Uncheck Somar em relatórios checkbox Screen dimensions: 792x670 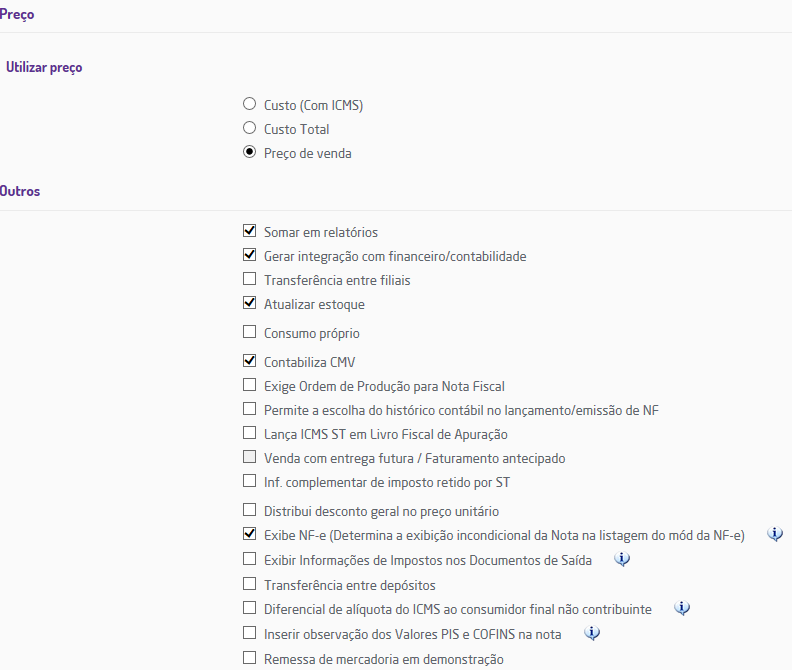click(x=250, y=231)
